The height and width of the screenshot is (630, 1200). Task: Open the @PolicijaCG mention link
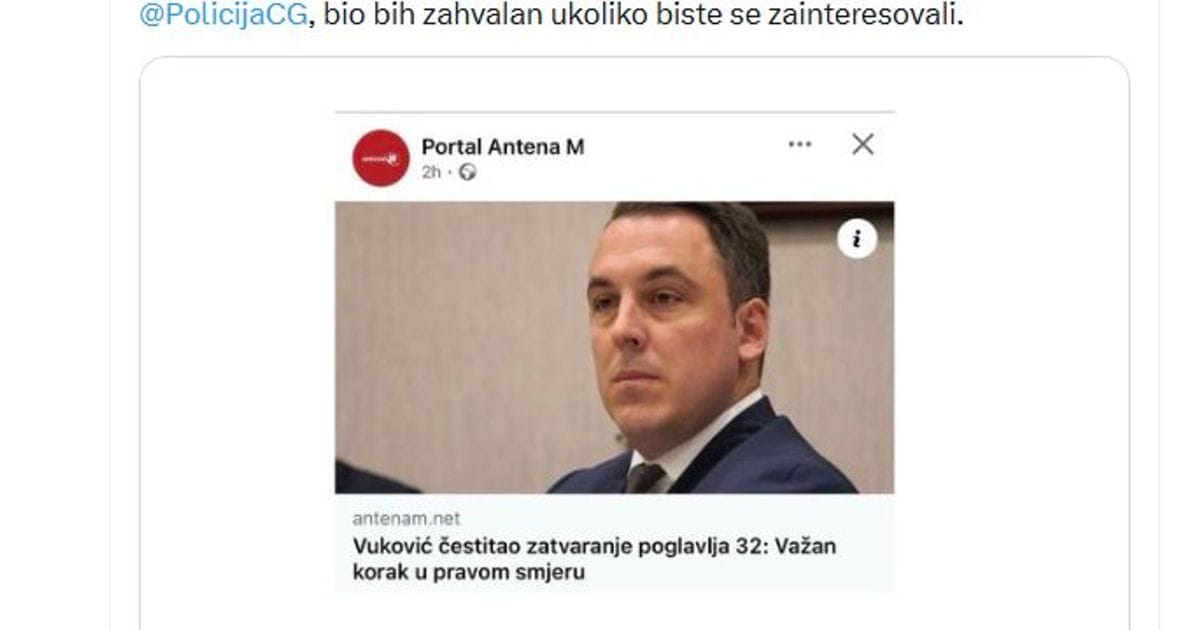click(x=222, y=16)
